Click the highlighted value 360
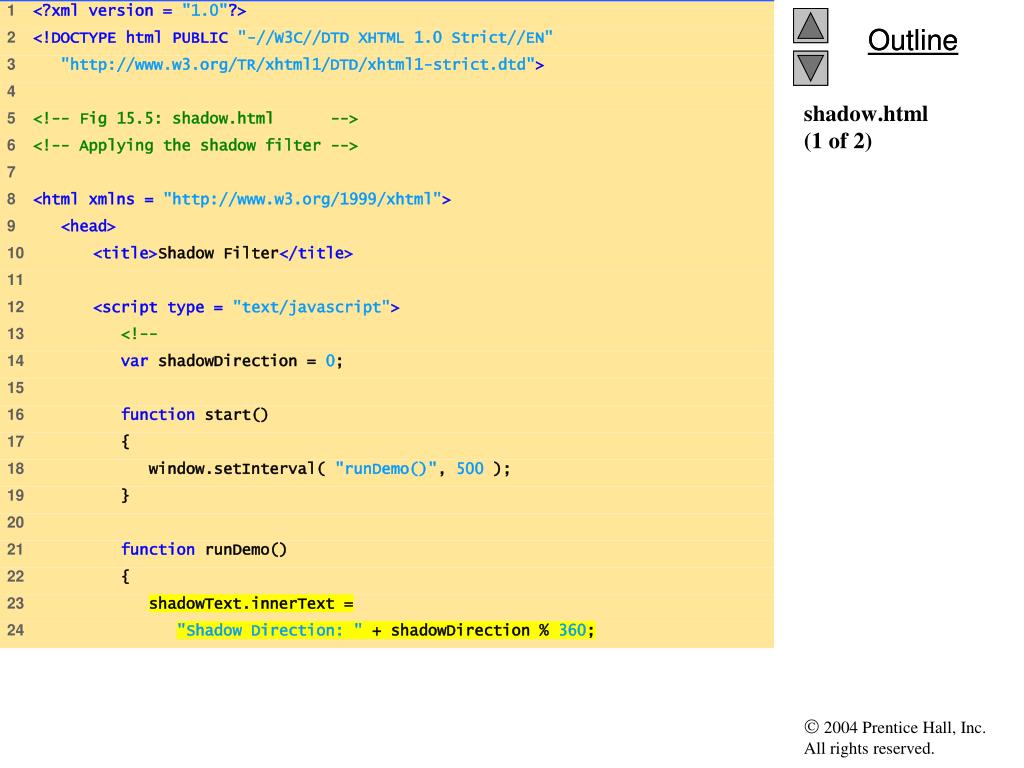The image size is (1024, 768). [x=573, y=630]
